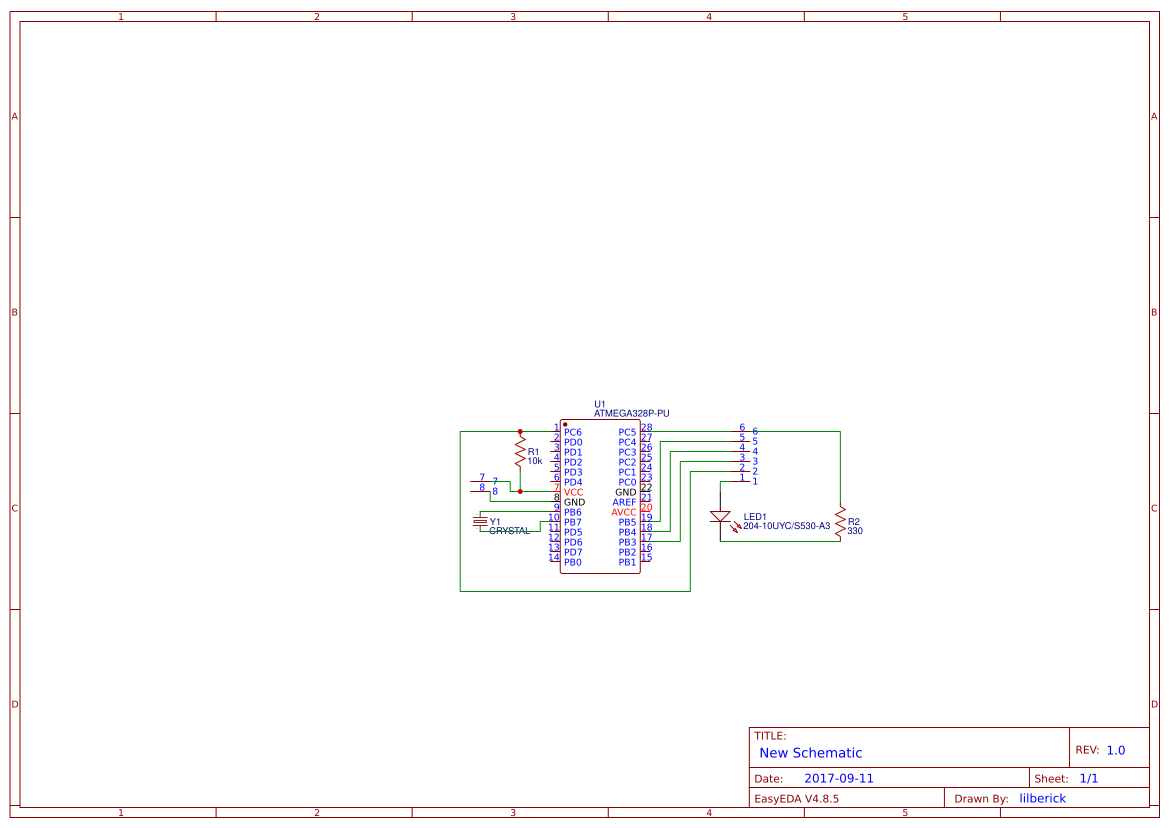Click pin number 14 beside PB0
Image resolution: width=1171 pixels, height=828 pixels.
coord(554,557)
